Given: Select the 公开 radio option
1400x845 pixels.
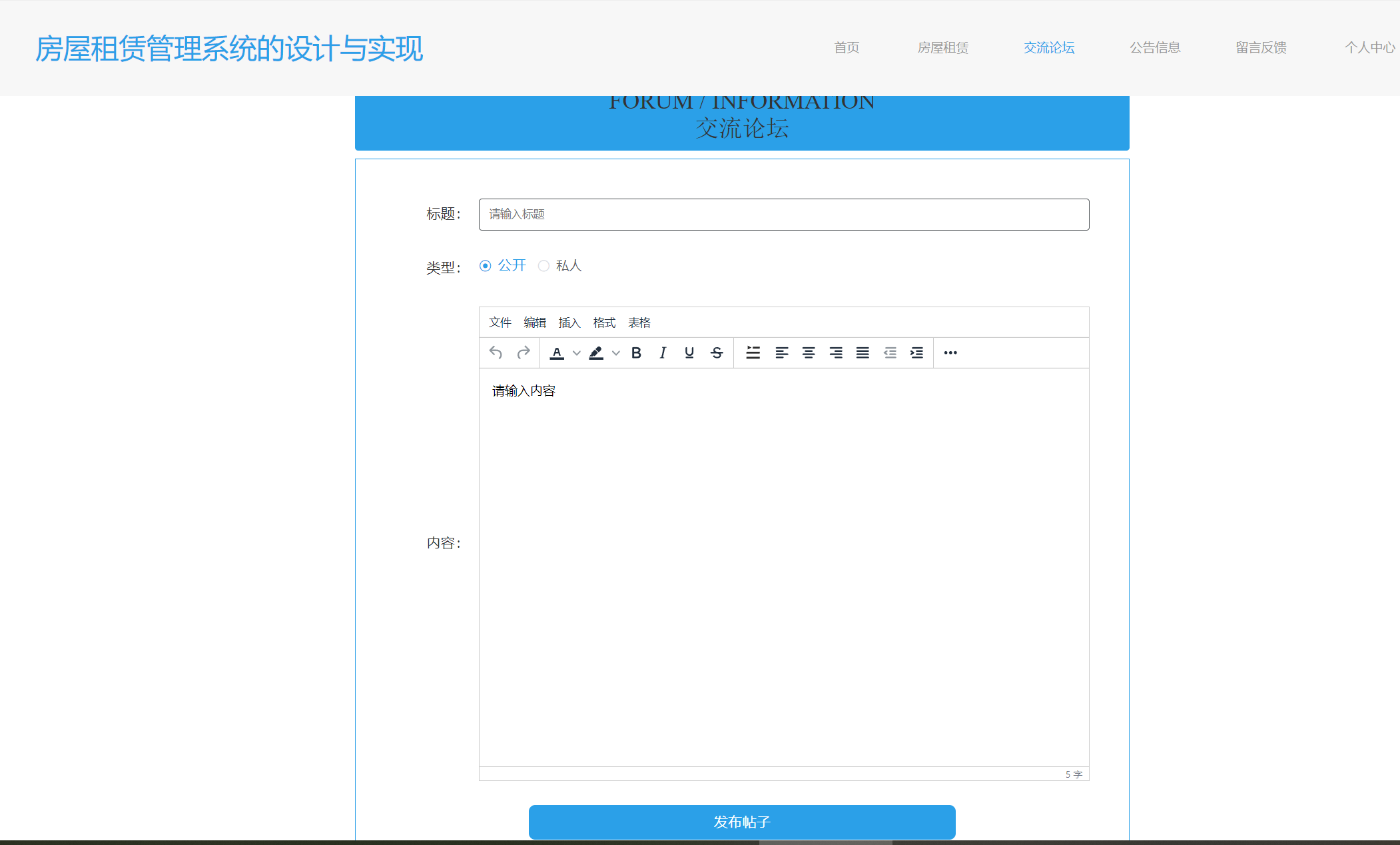Looking at the screenshot, I should click(x=486, y=266).
